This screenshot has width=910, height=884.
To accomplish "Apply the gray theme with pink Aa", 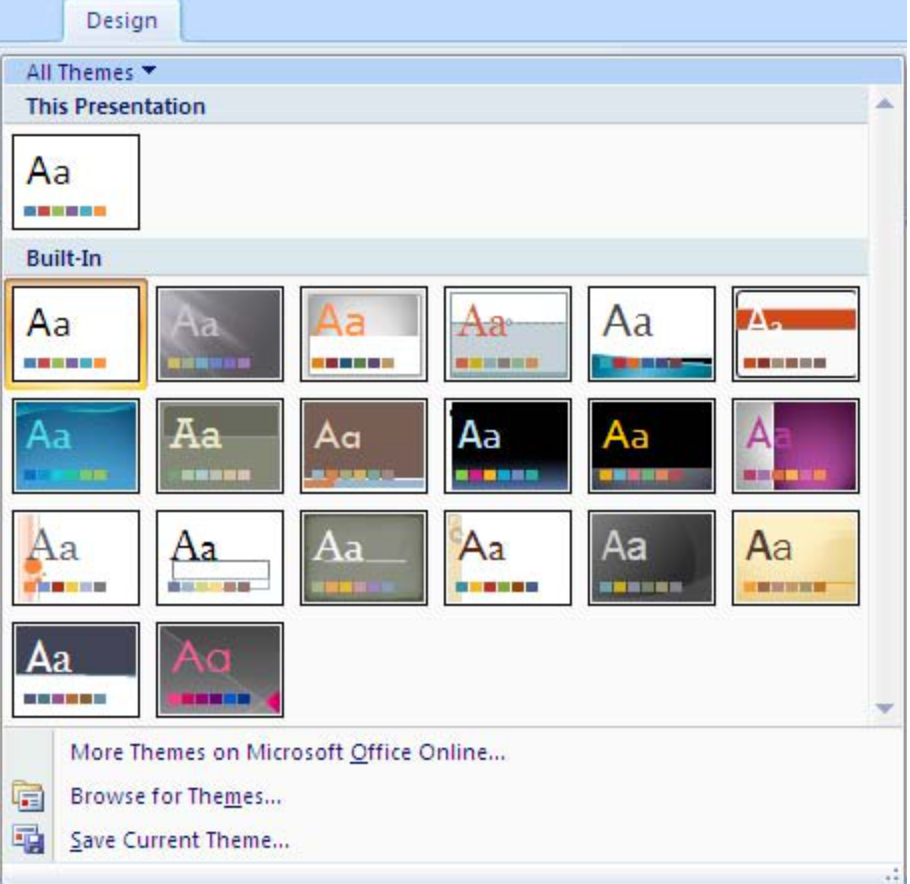I will [220, 670].
